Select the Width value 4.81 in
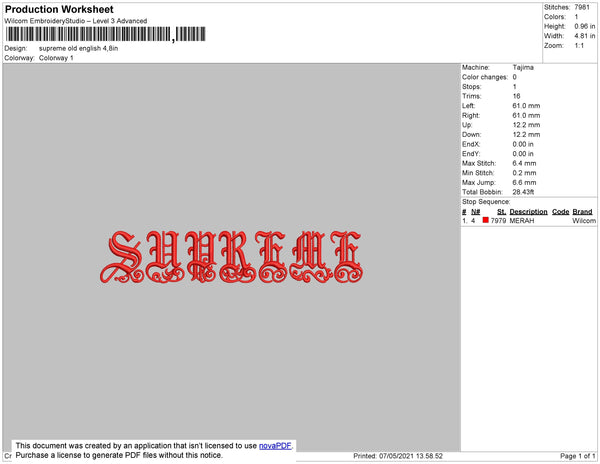Viewport: 600px width, 464px height. [585, 36]
